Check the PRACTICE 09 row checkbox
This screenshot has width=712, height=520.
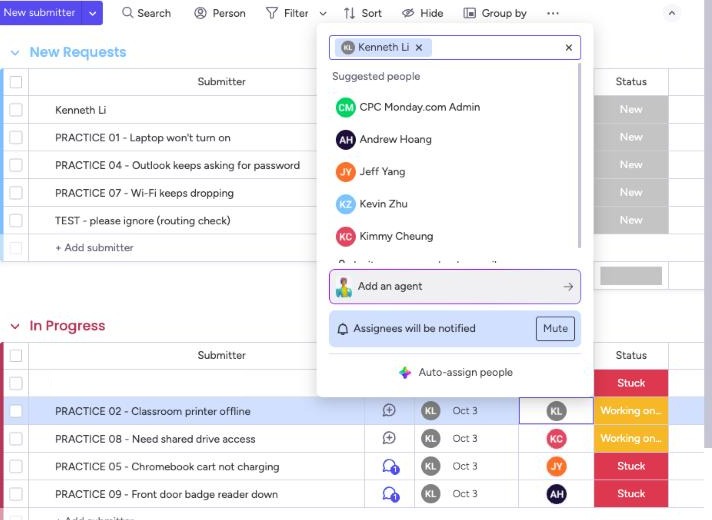coord(16,494)
